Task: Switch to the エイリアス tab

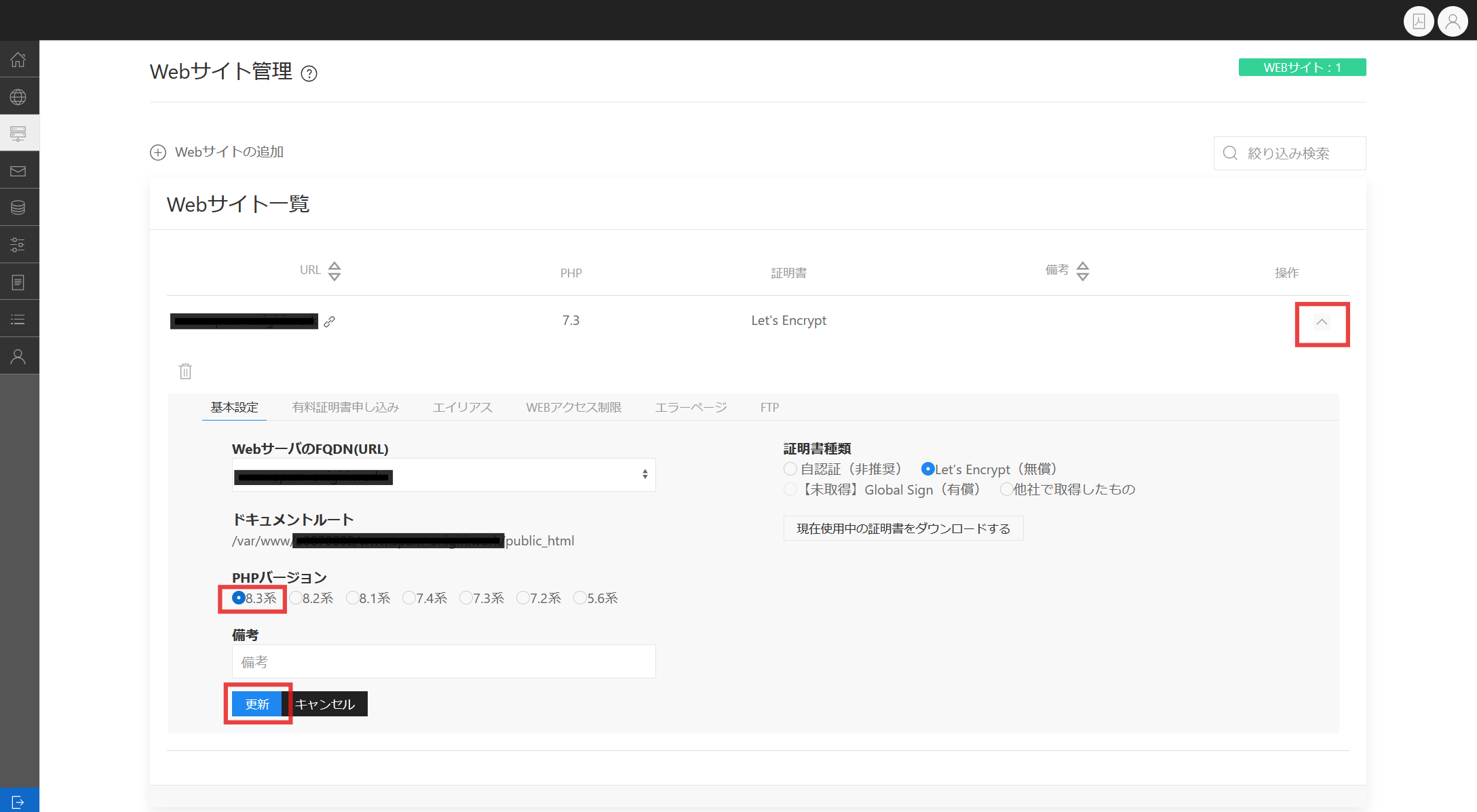Action: [x=462, y=407]
